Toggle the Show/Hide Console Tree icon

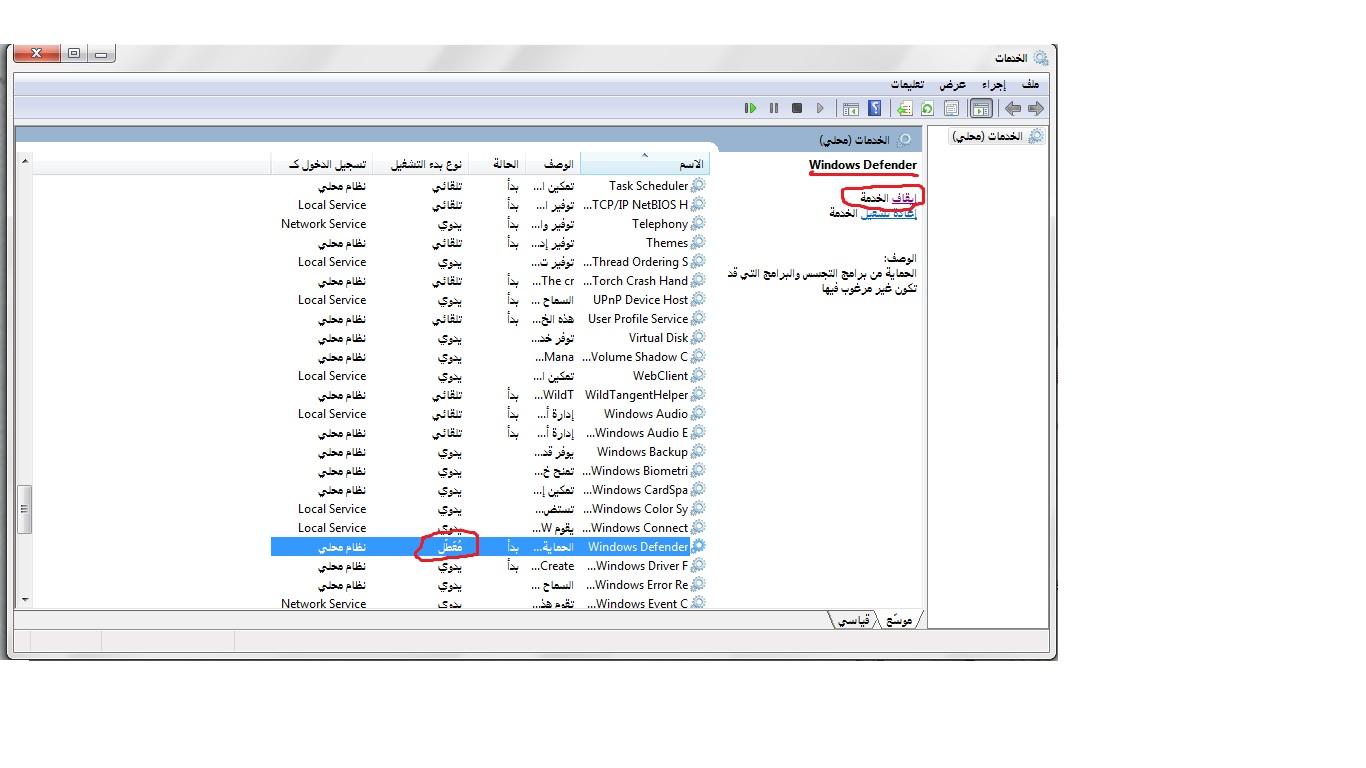981,108
